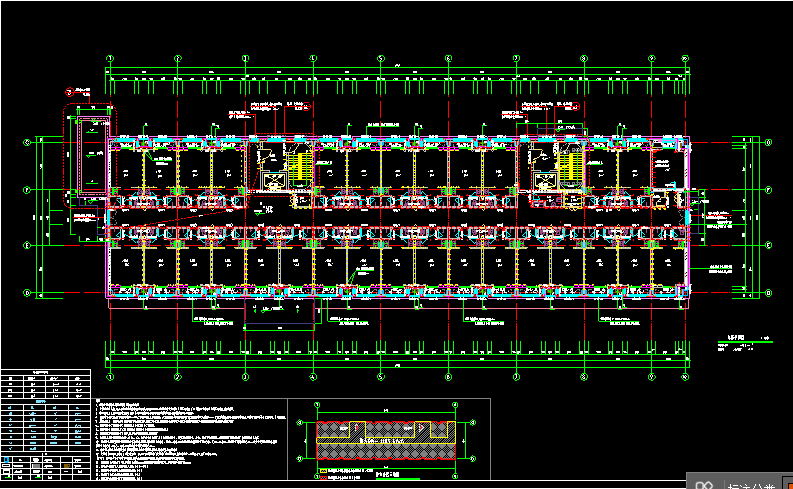Click the orange button at bottom-right corner

click(788, 484)
